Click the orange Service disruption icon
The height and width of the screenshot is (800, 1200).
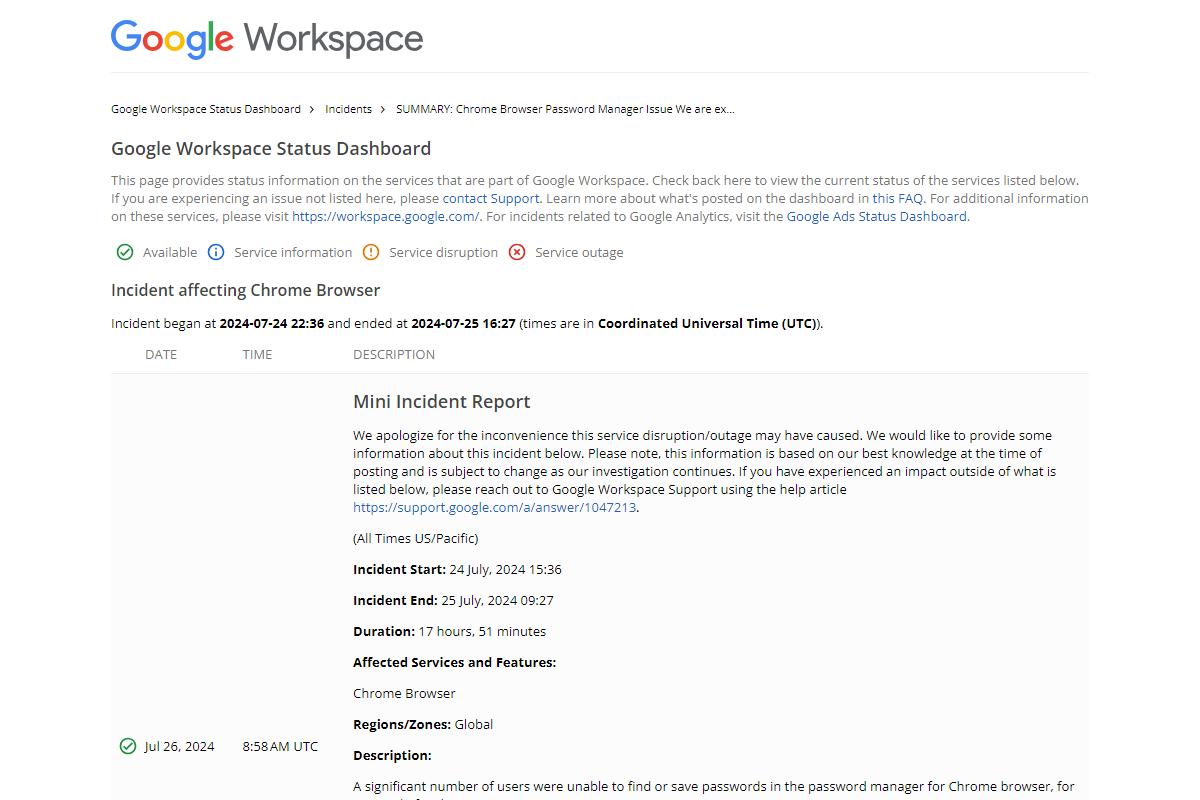coord(371,252)
